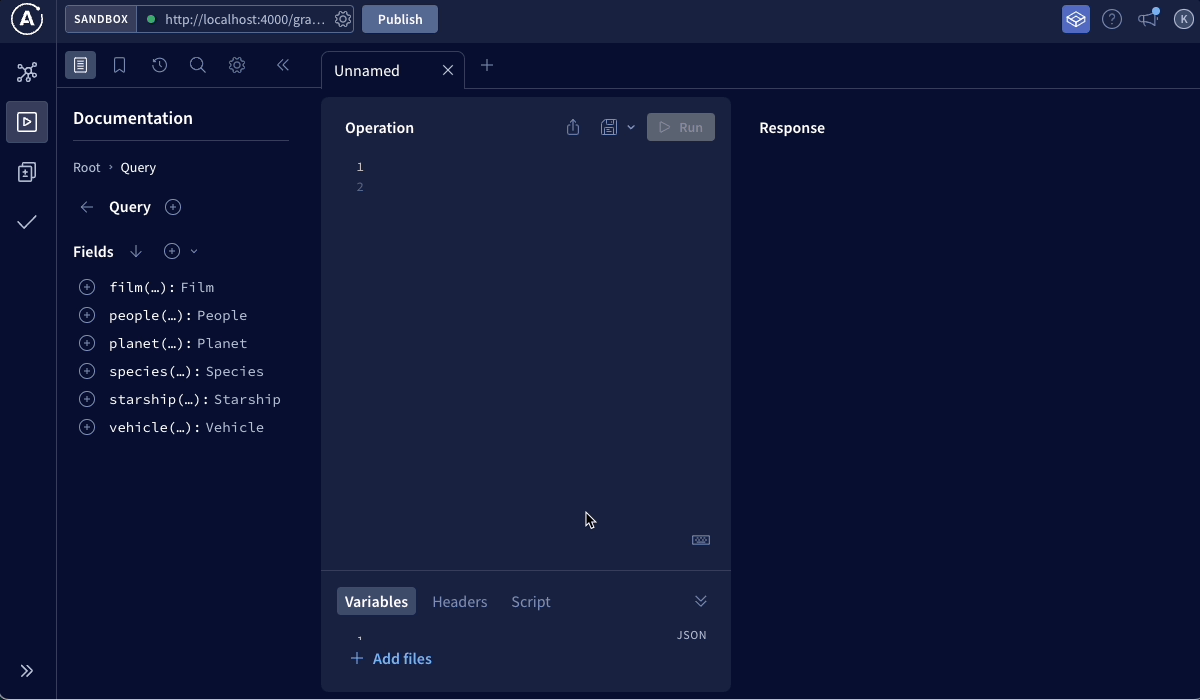Switch to the Script tab
Viewport: 1200px width, 700px height.
coord(530,601)
